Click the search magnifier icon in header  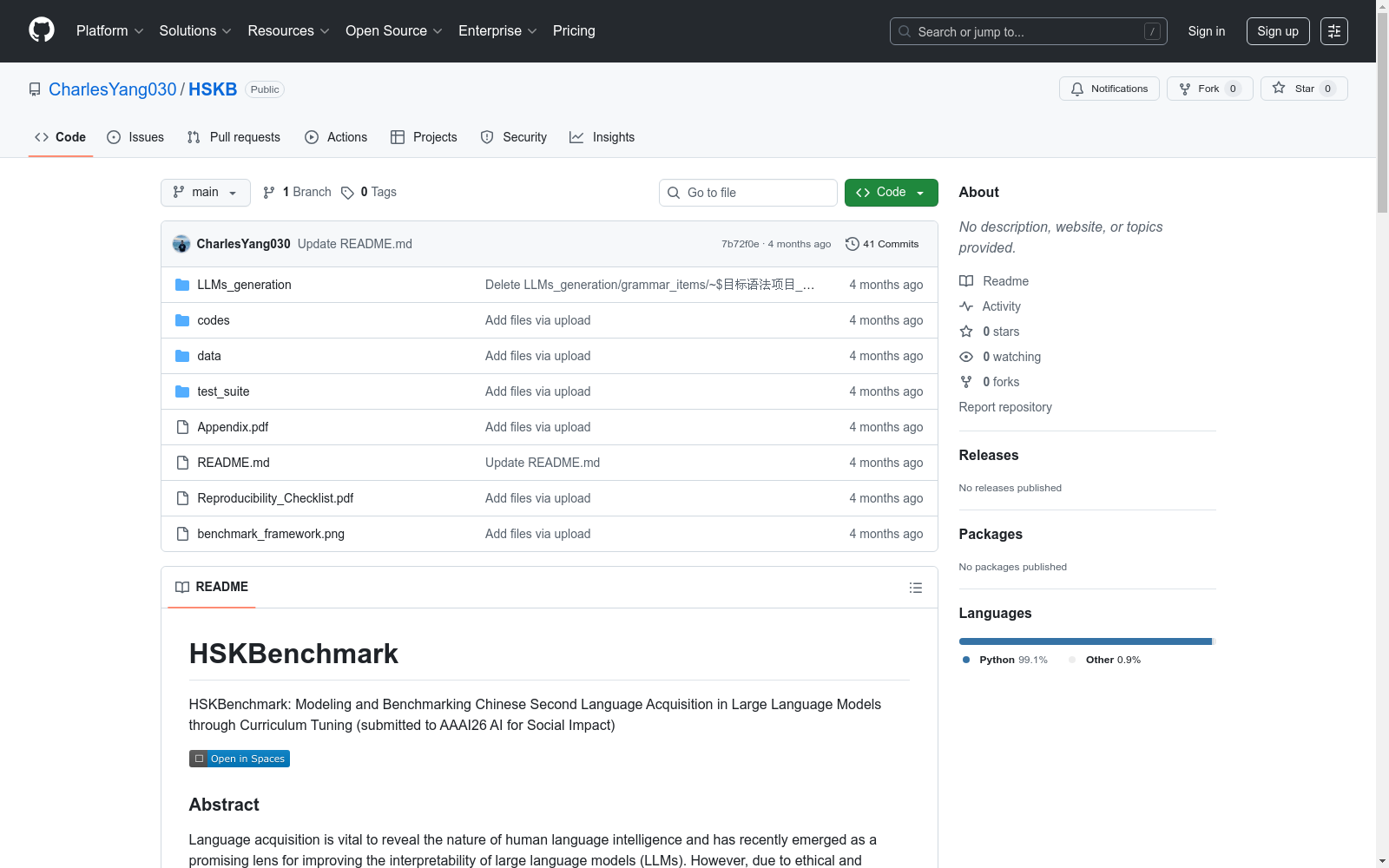[905, 31]
